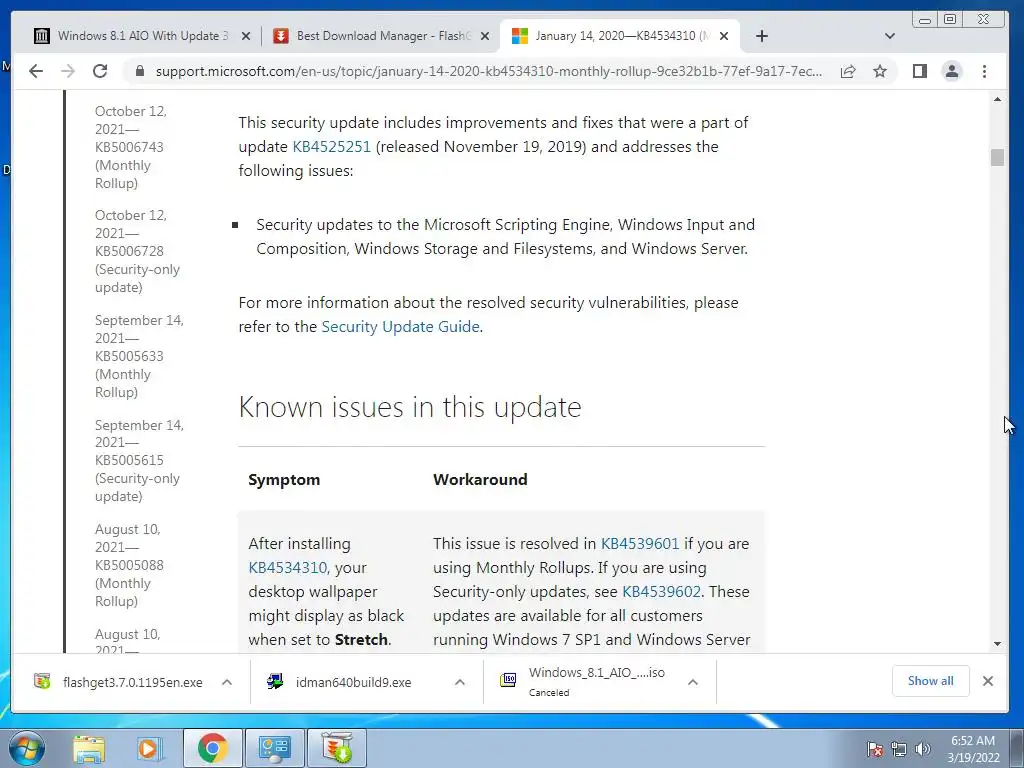The width and height of the screenshot is (1024, 768).
Task: Switch to the Windows 8.1 AIO tab
Action: [x=143, y=36]
